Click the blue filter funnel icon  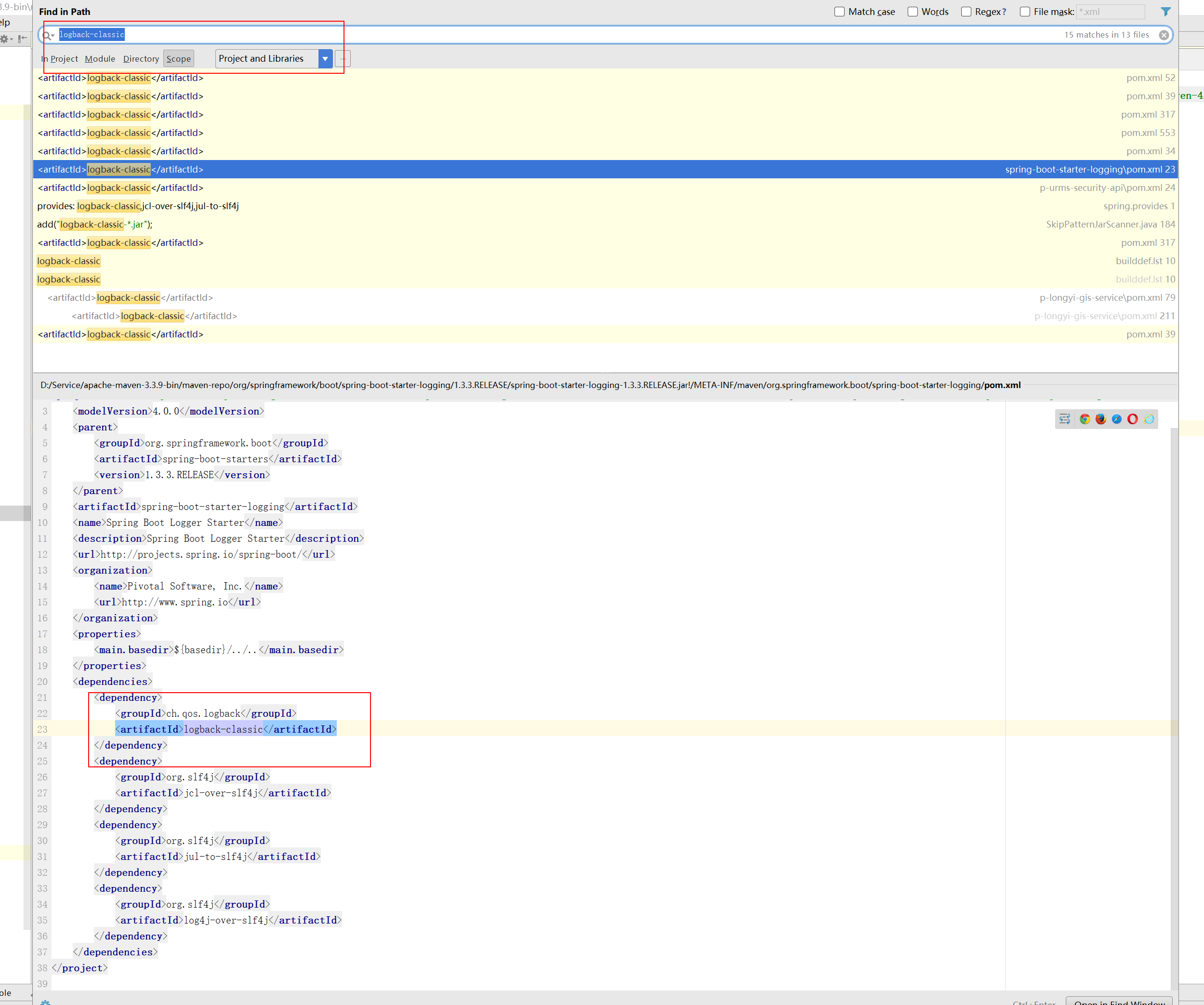click(x=1165, y=12)
